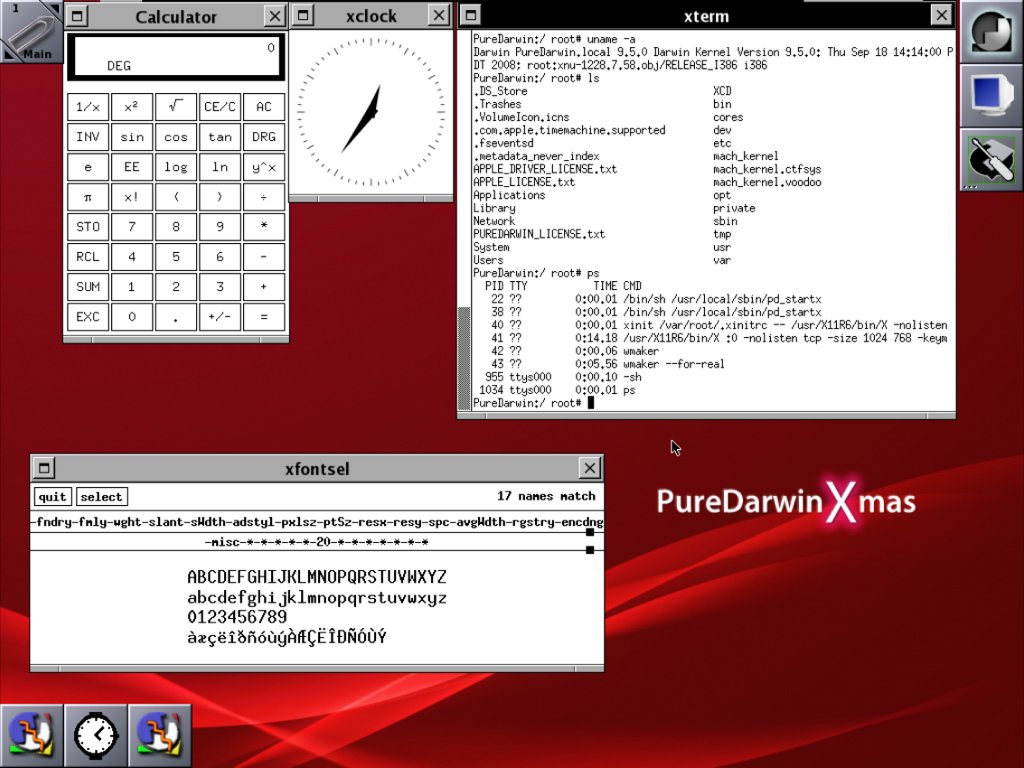
Task: Click the '17 names match' text in xfontsel
Action: coord(546,496)
